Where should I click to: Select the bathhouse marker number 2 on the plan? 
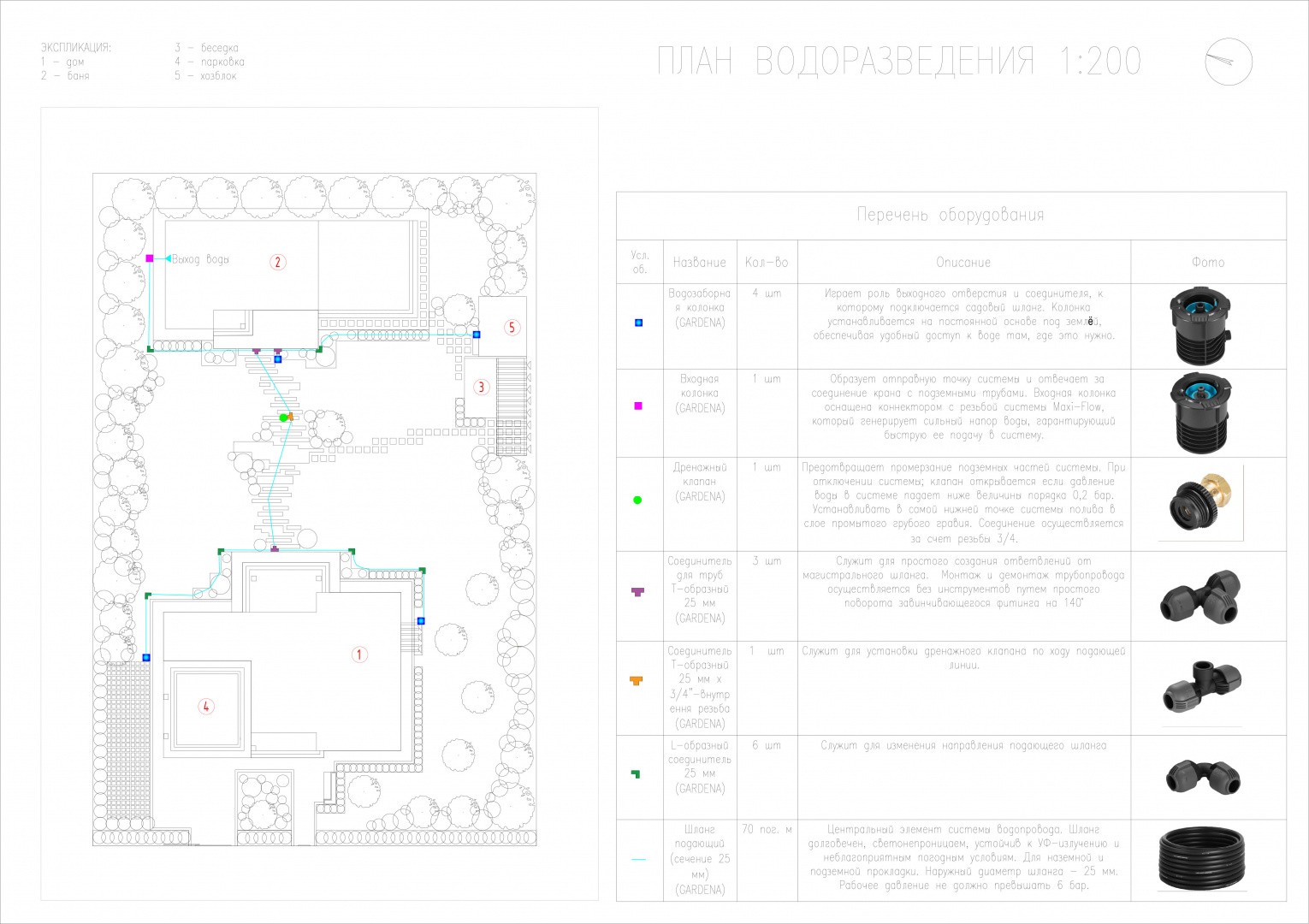(x=277, y=262)
